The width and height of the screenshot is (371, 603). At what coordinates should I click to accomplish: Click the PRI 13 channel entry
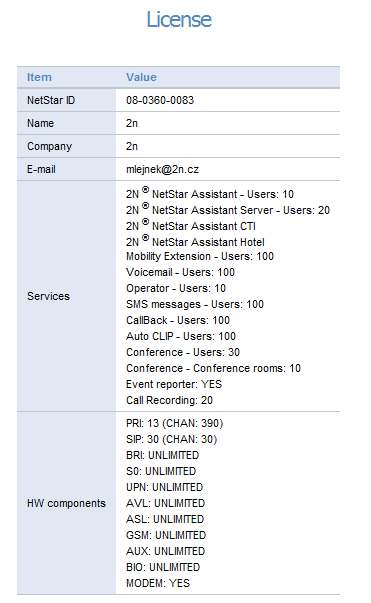tap(175, 423)
